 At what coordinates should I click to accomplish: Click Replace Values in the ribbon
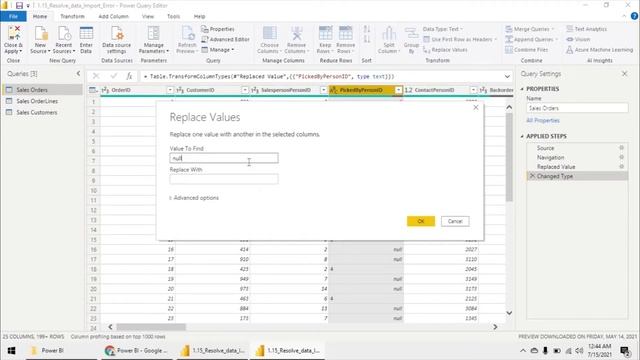click(445, 50)
